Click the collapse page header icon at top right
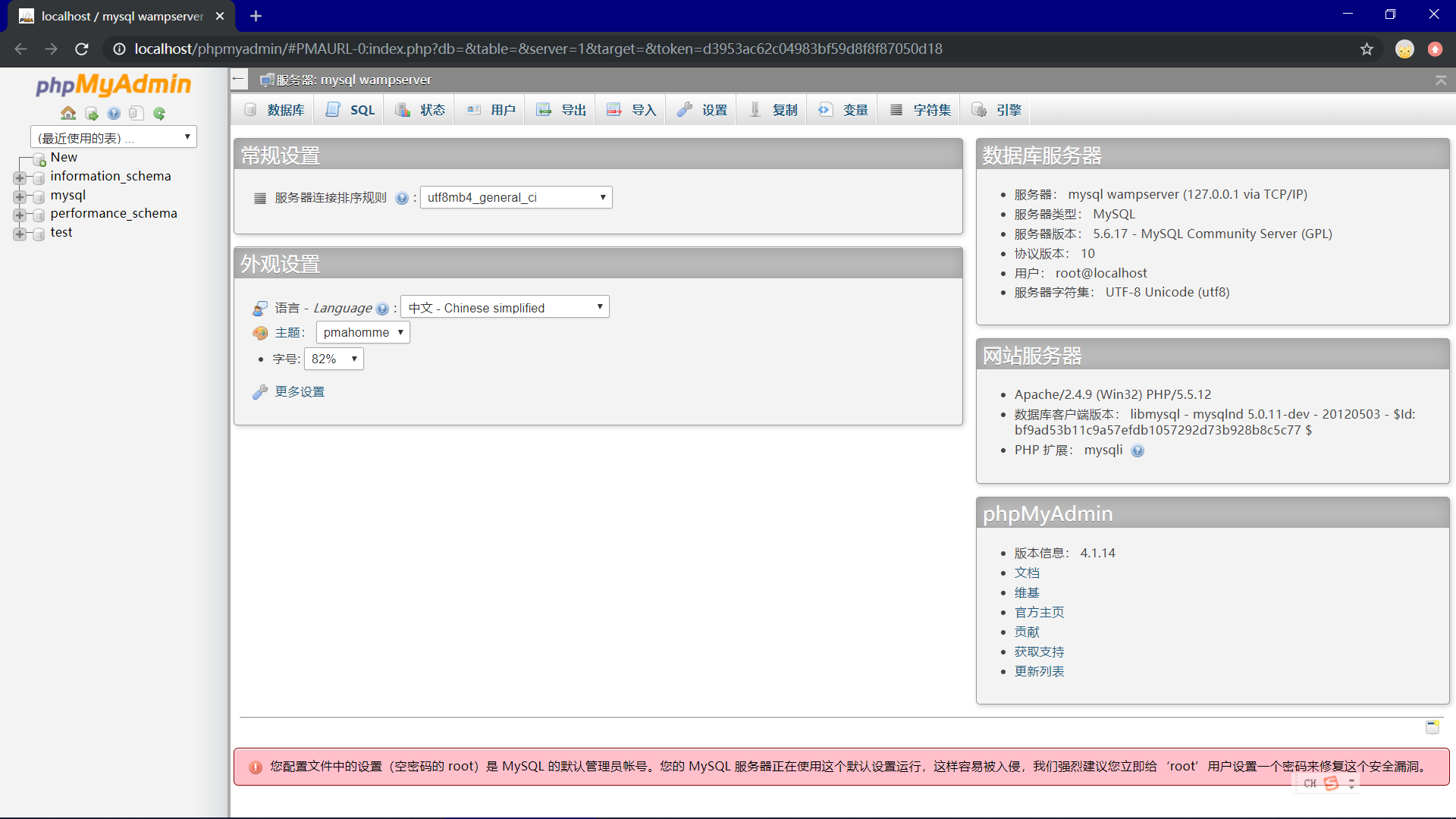1456x819 pixels. coord(1441,80)
